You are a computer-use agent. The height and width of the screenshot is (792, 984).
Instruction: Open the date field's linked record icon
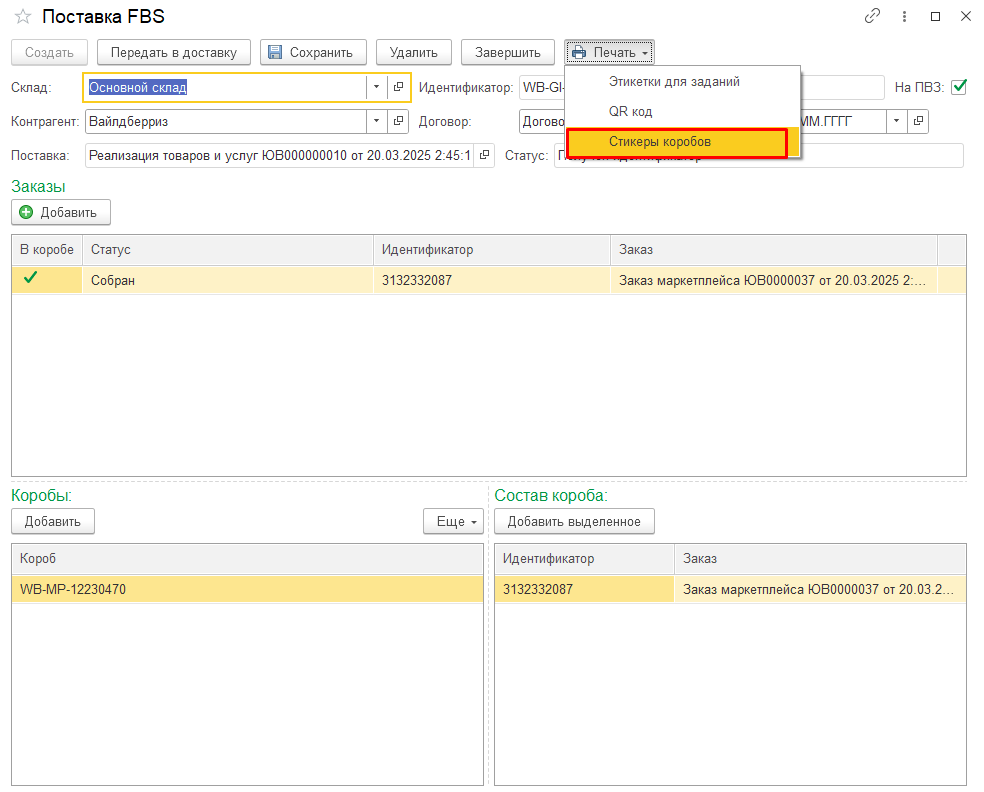click(918, 121)
